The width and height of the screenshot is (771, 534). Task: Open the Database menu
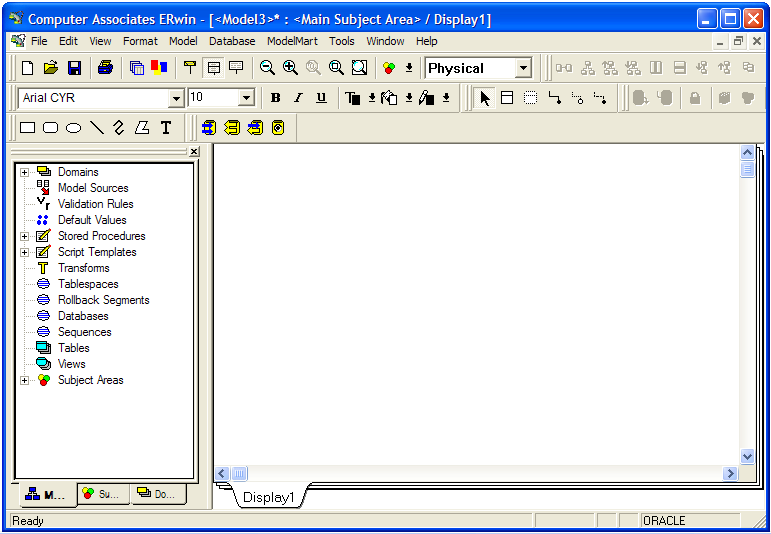(232, 41)
